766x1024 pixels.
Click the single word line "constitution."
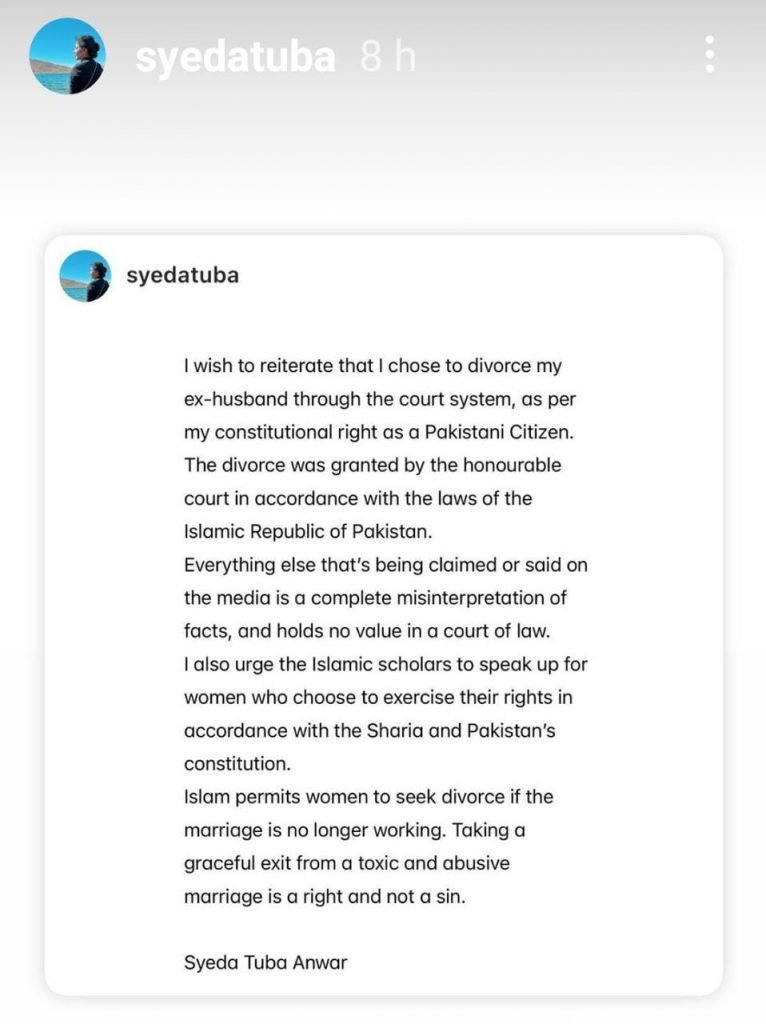pyautogui.click(x=237, y=764)
